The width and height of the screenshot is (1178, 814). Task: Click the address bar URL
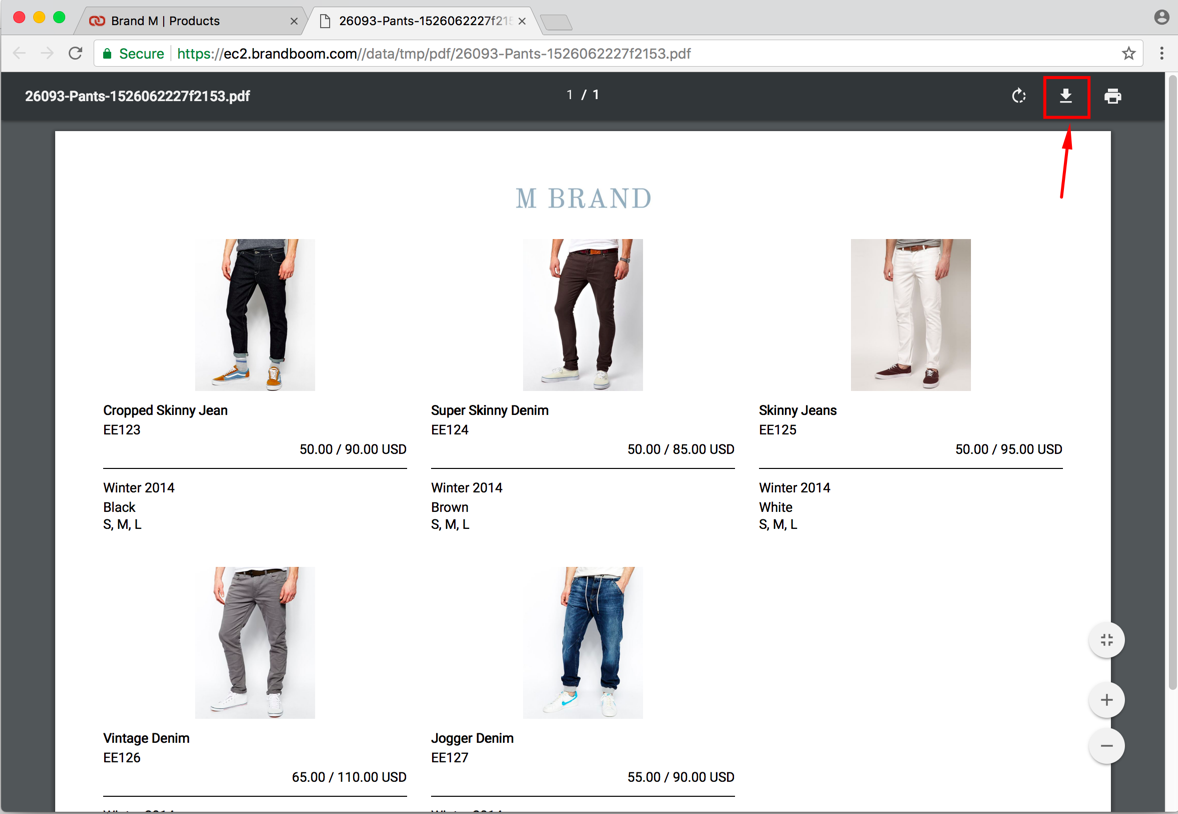click(434, 53)
